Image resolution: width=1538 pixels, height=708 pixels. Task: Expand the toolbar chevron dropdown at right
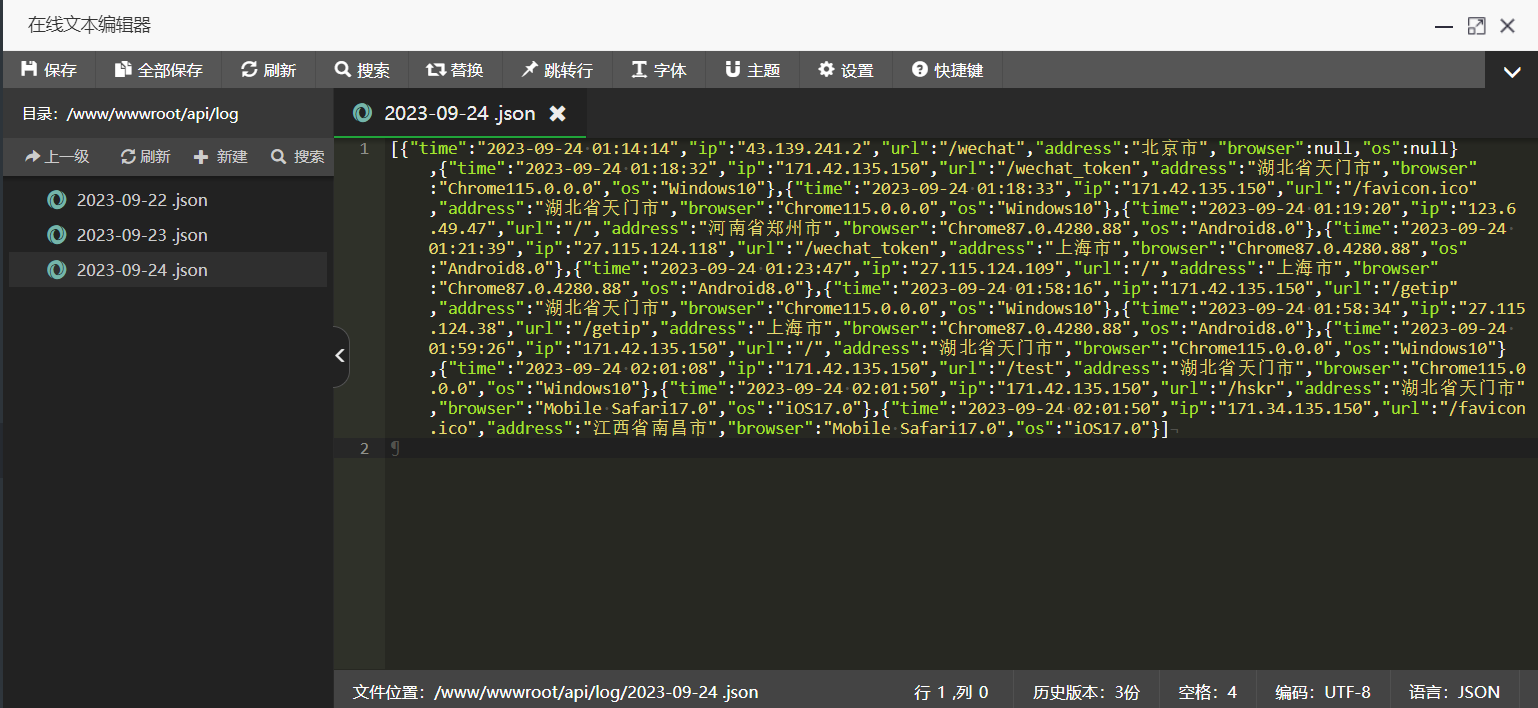coord(1511,71)
